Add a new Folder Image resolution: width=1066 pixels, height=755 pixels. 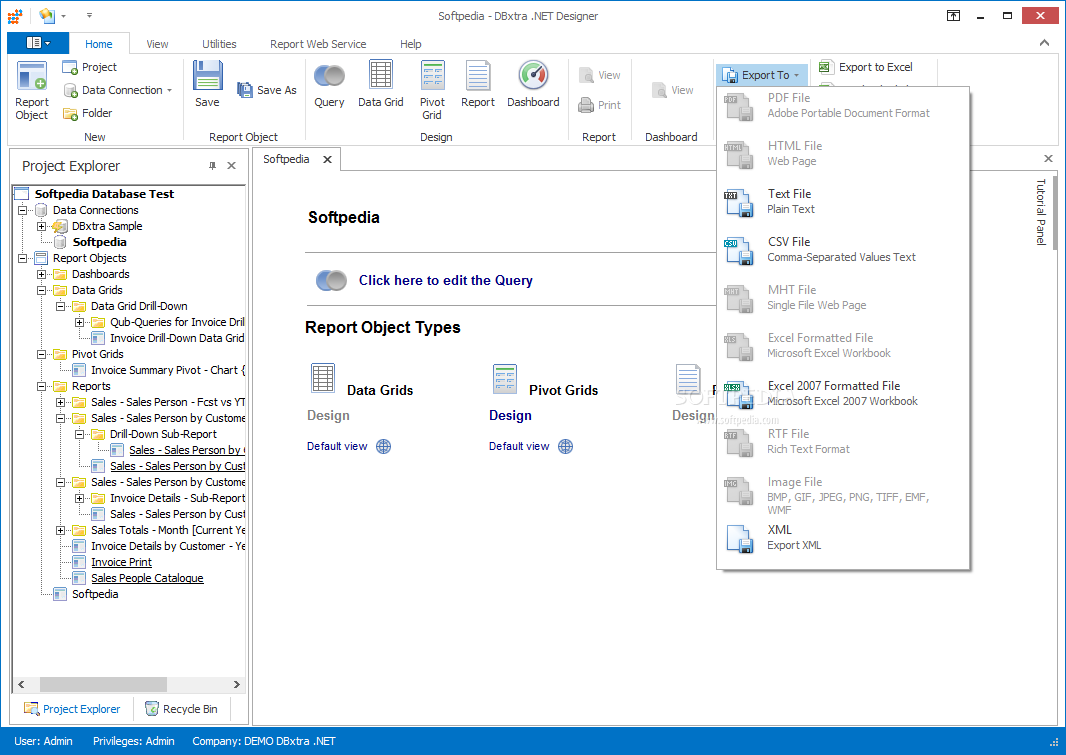pyautogui.click(x=88, y=113)
